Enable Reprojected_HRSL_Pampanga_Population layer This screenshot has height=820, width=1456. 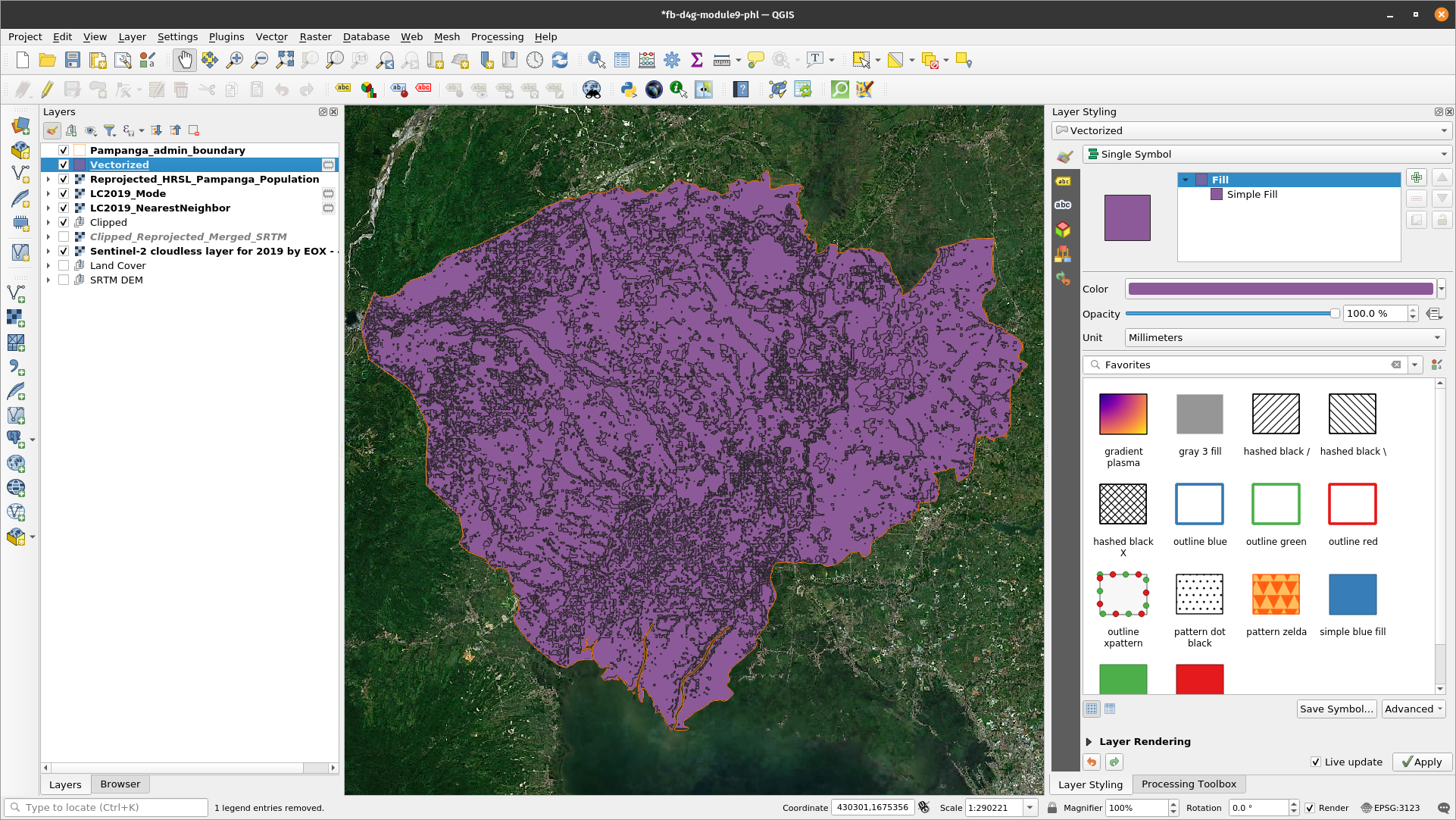tap(64, 179)
